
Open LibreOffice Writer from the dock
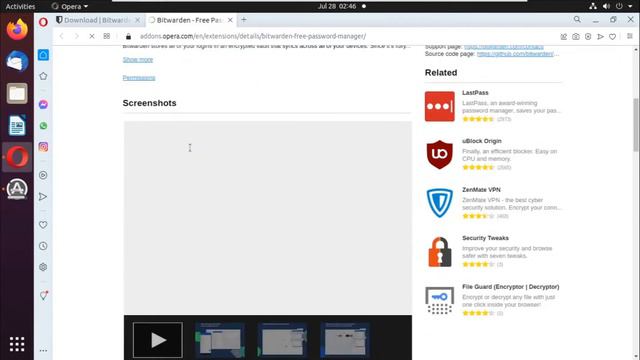pos(17,125)
